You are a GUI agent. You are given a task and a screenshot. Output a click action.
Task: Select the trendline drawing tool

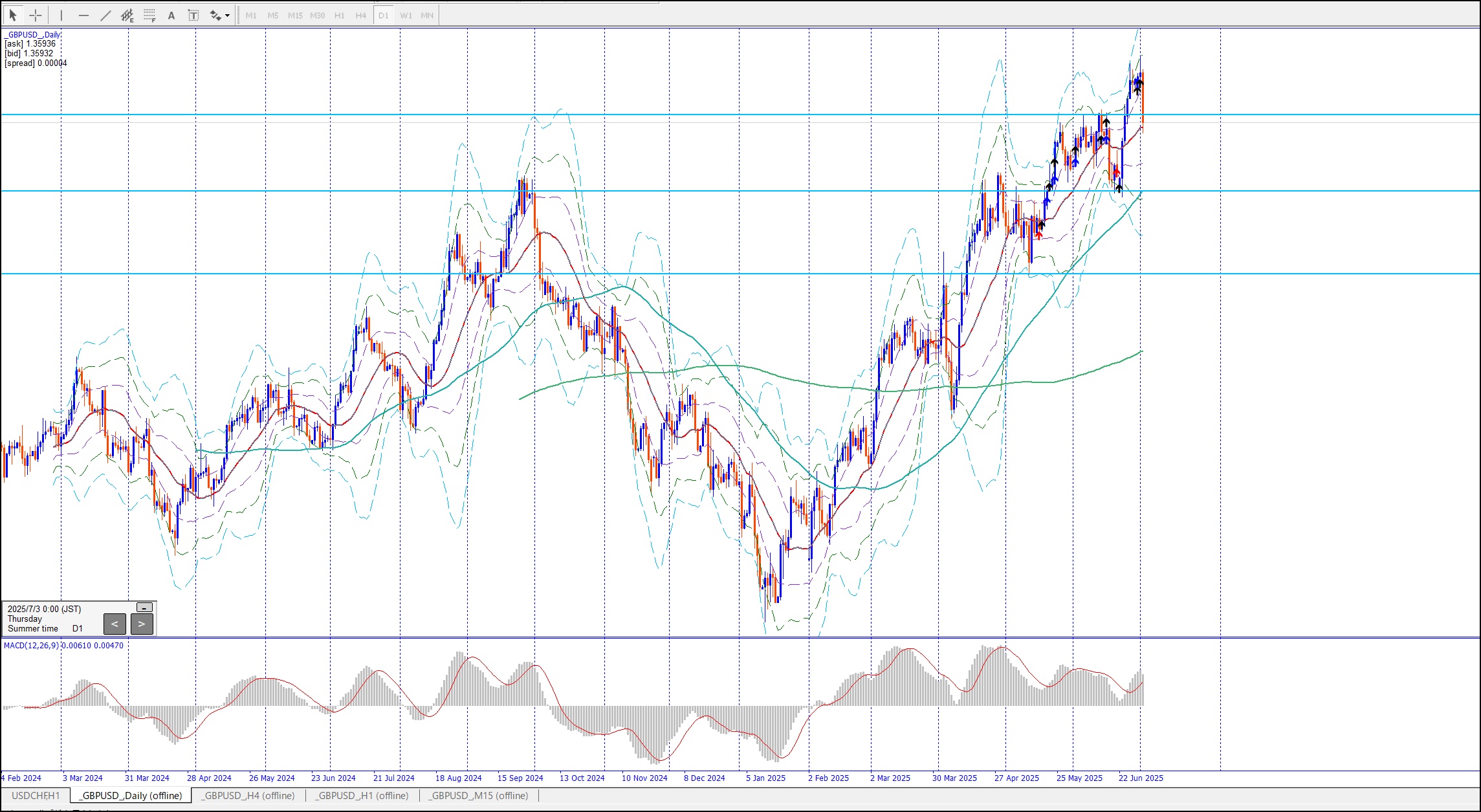pyautogui.click(x=105, y=15)
